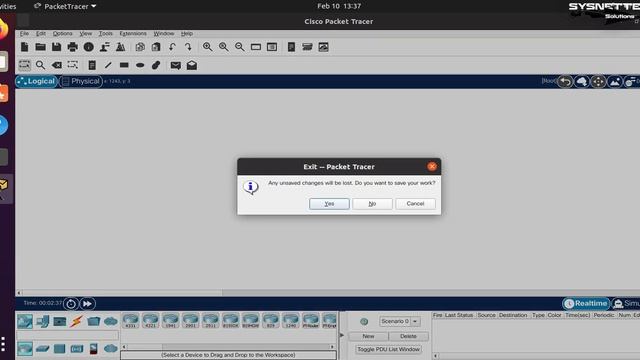Launch the Activity Wizard icon
This screenshot has height=360, width=640.
pos(104,47)
